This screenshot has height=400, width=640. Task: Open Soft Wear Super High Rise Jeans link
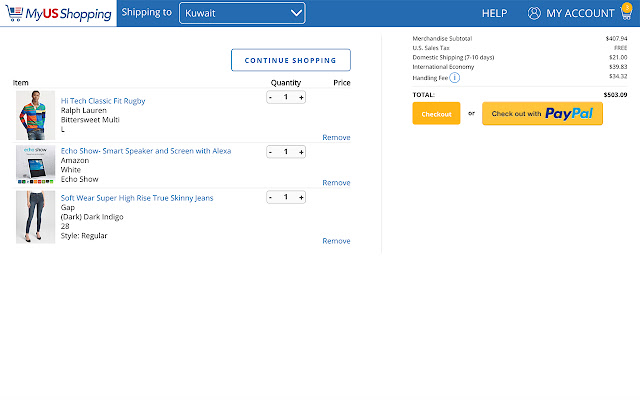click(x=137, y=198)
